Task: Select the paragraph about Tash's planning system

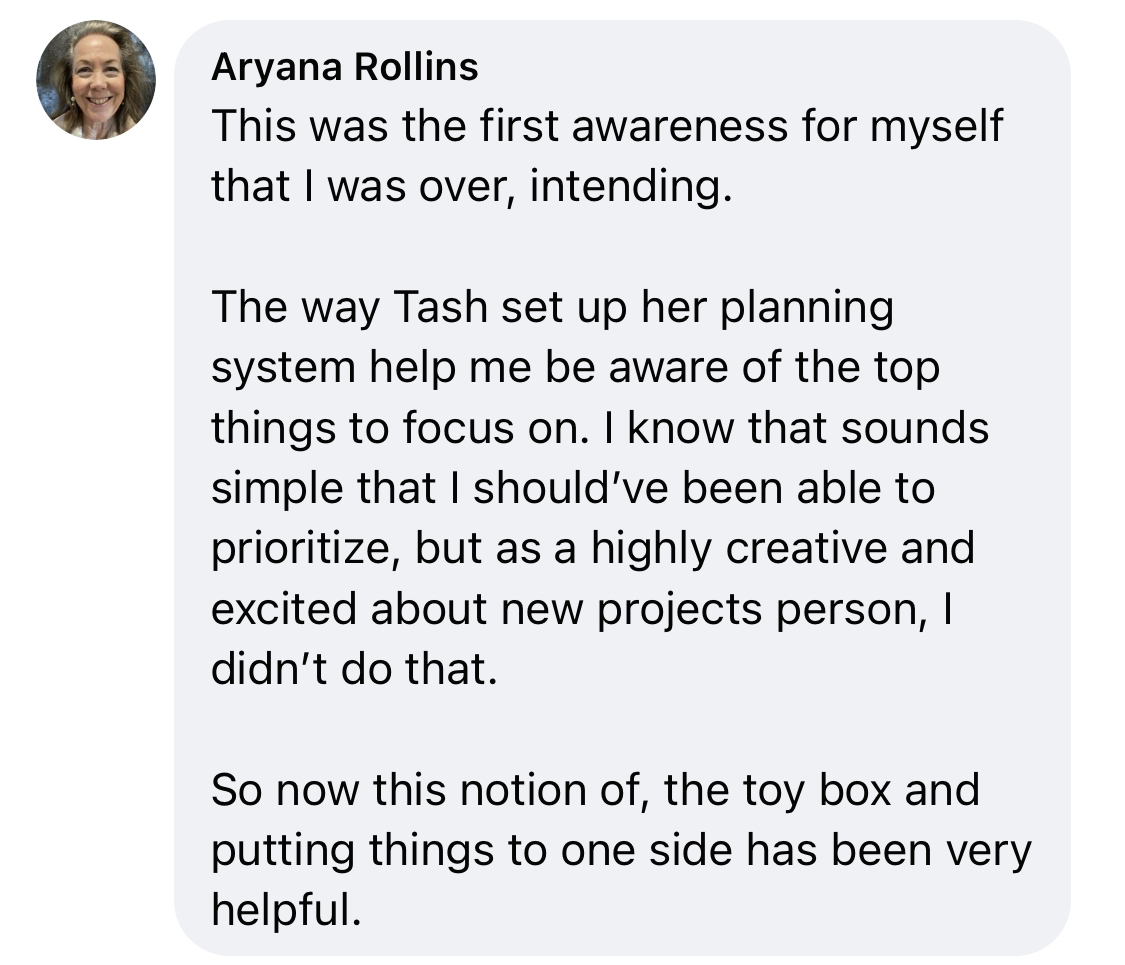Action: click(x=600, y=488)
